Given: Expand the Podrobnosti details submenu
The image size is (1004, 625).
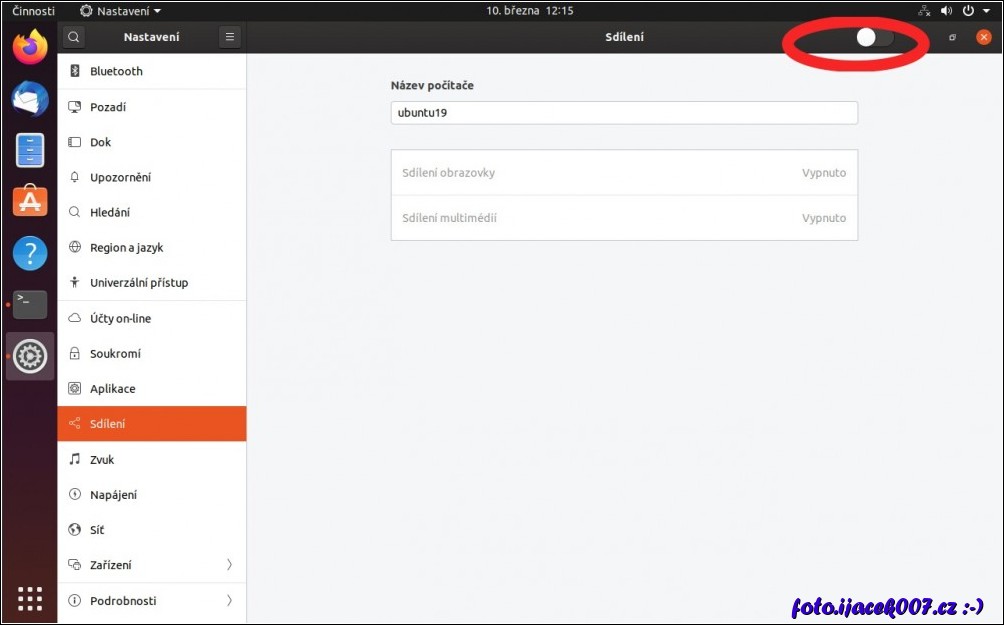Looking at the screenshot, I should [x=151, y=601].
